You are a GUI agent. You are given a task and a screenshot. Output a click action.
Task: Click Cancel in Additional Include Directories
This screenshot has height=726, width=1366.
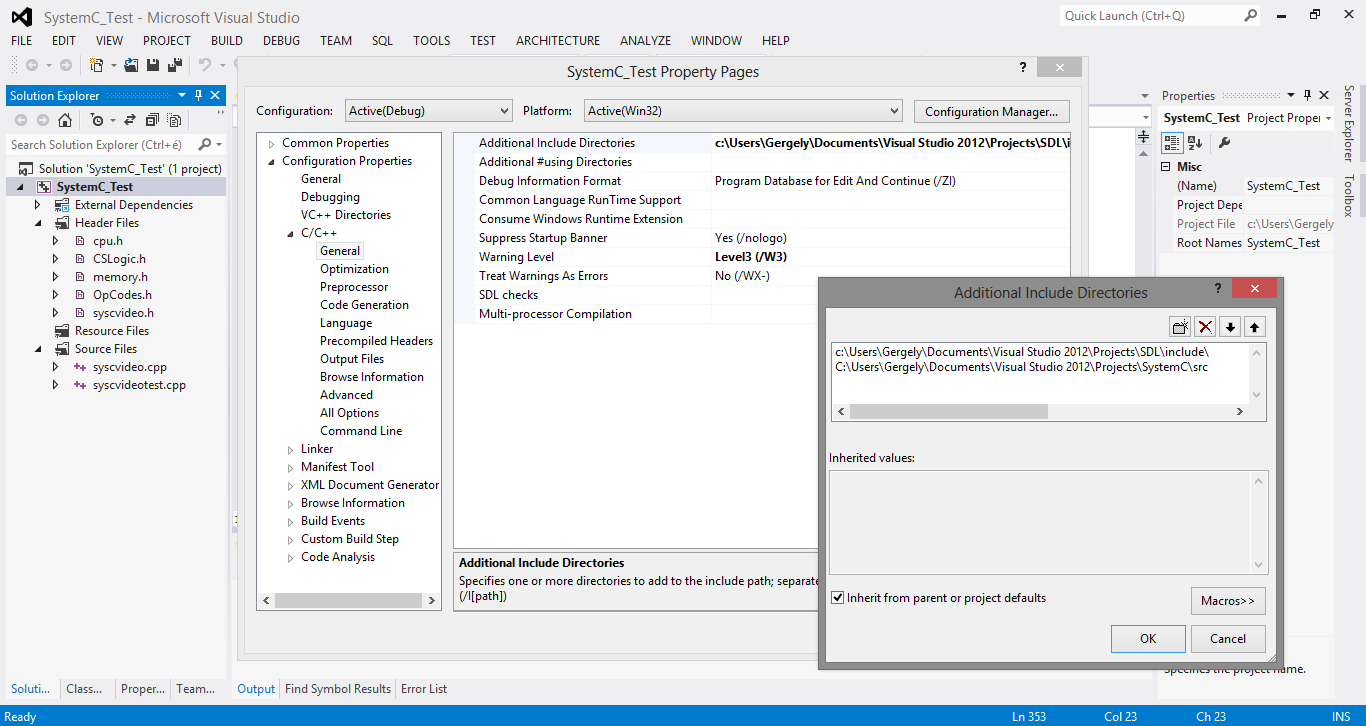[x=1228, y=639]
